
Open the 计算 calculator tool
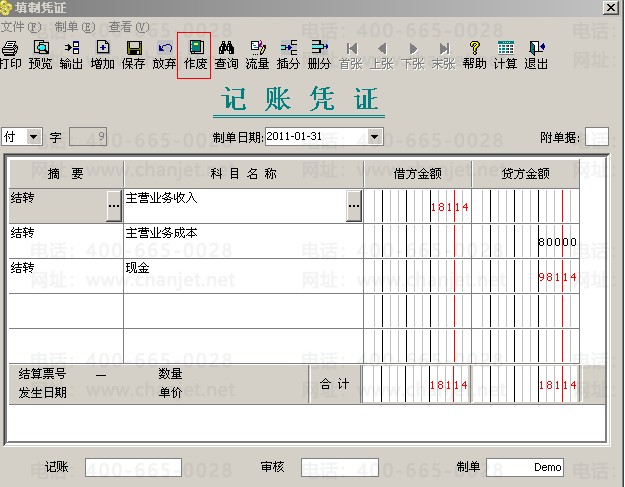point(505,55)
